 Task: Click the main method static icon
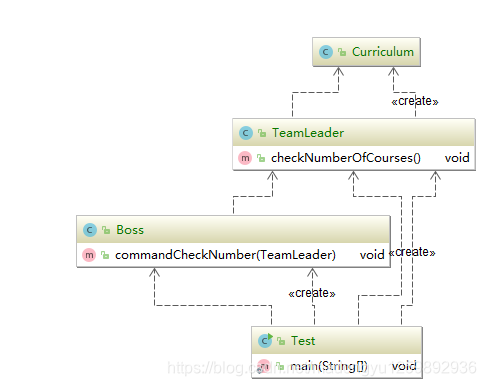pos(264,366)
